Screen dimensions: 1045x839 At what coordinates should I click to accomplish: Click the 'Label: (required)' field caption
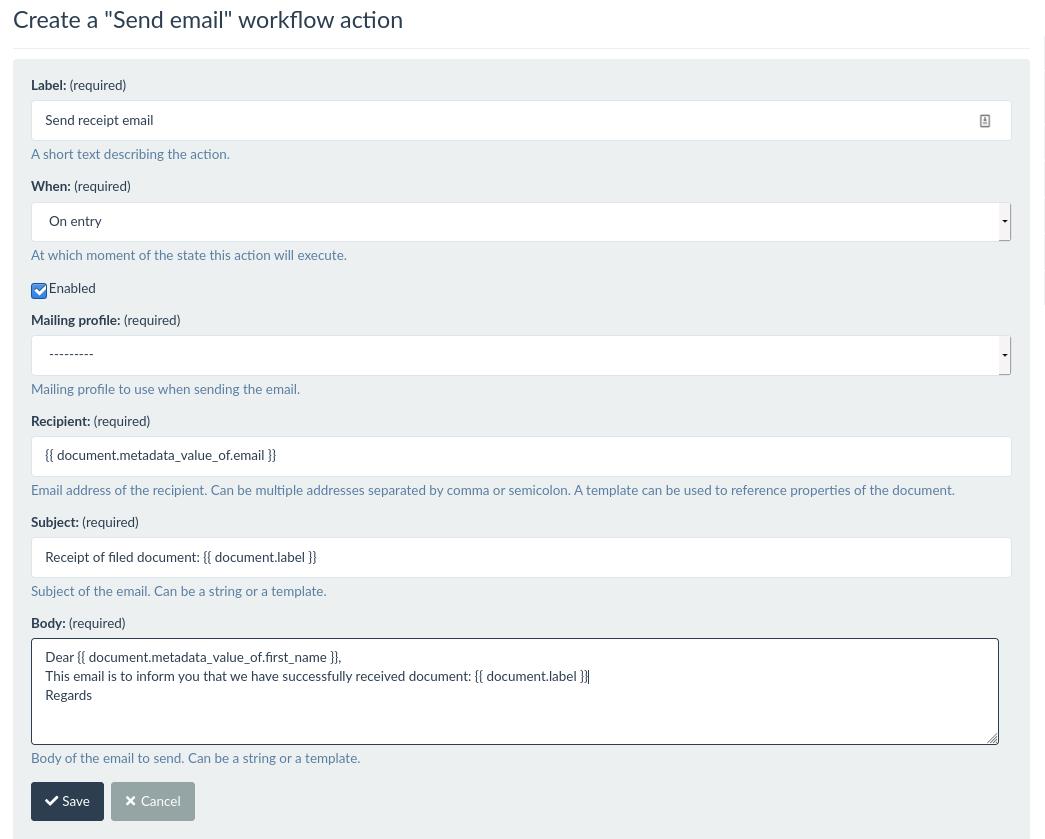pos(79,85)
